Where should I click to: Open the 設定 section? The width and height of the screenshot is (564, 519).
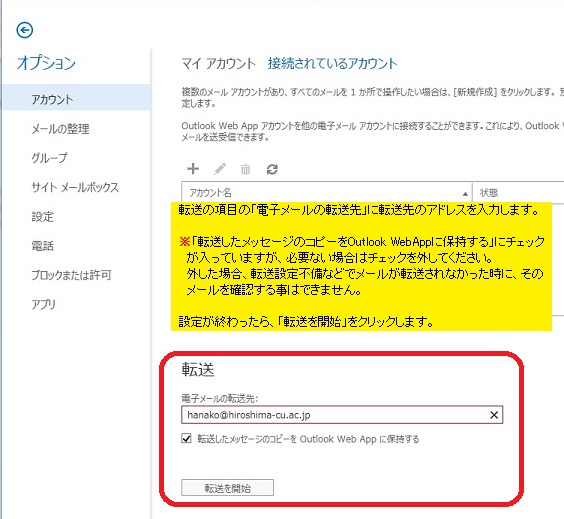point(42,217)
